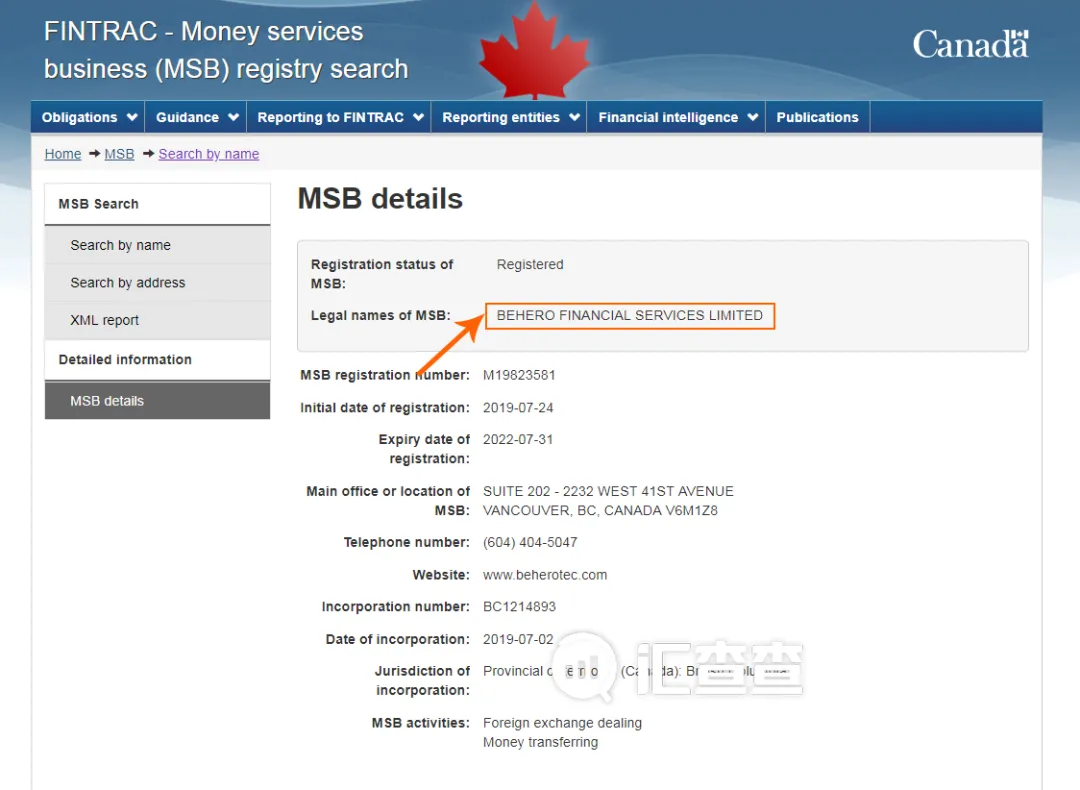The height and width of the screenshot is (790, 1080).
Task: Expand the Financial intelligence chevron
Action: pos(753,117)
